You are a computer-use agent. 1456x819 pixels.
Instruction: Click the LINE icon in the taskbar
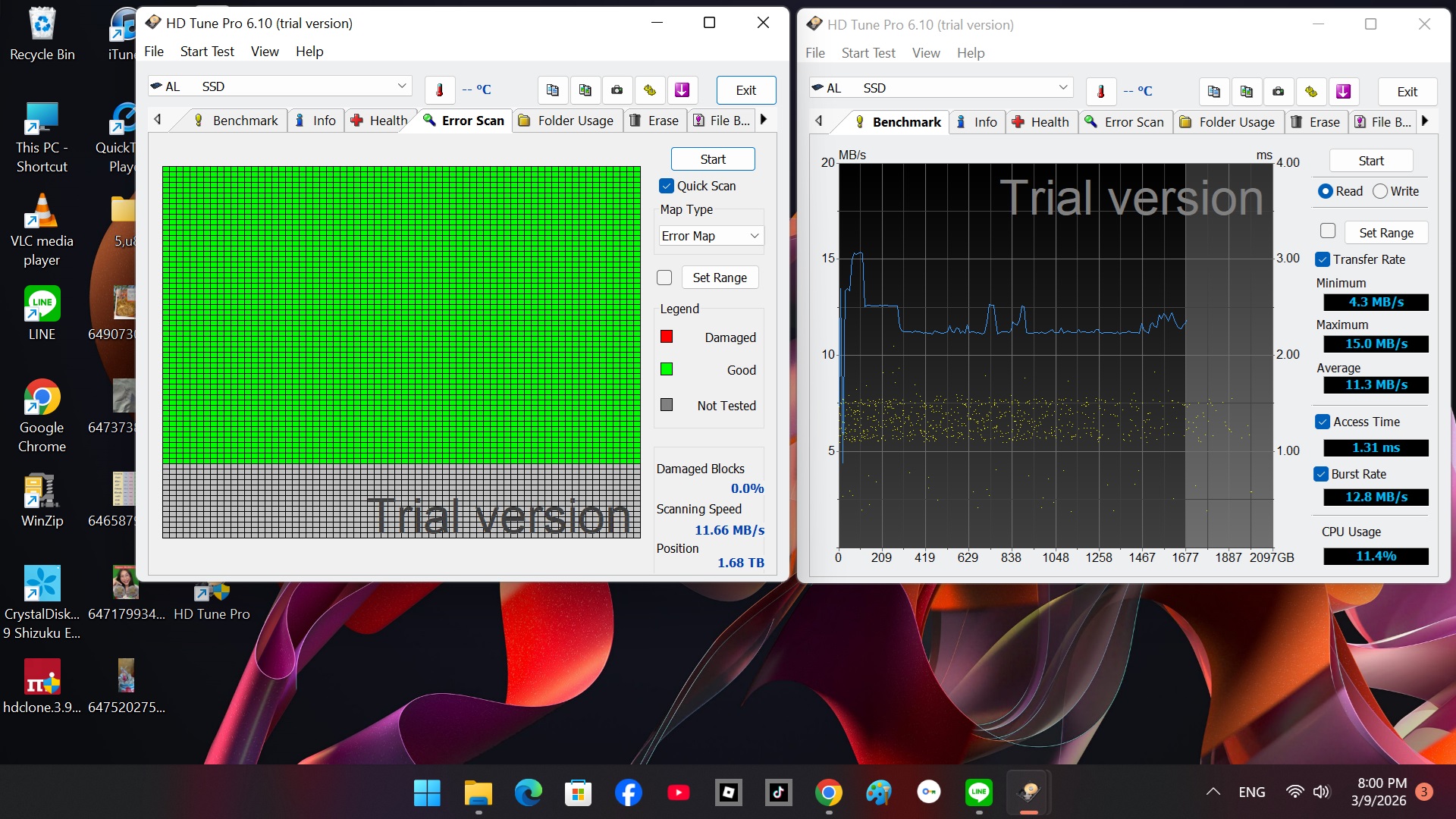[x=979, y=792]
